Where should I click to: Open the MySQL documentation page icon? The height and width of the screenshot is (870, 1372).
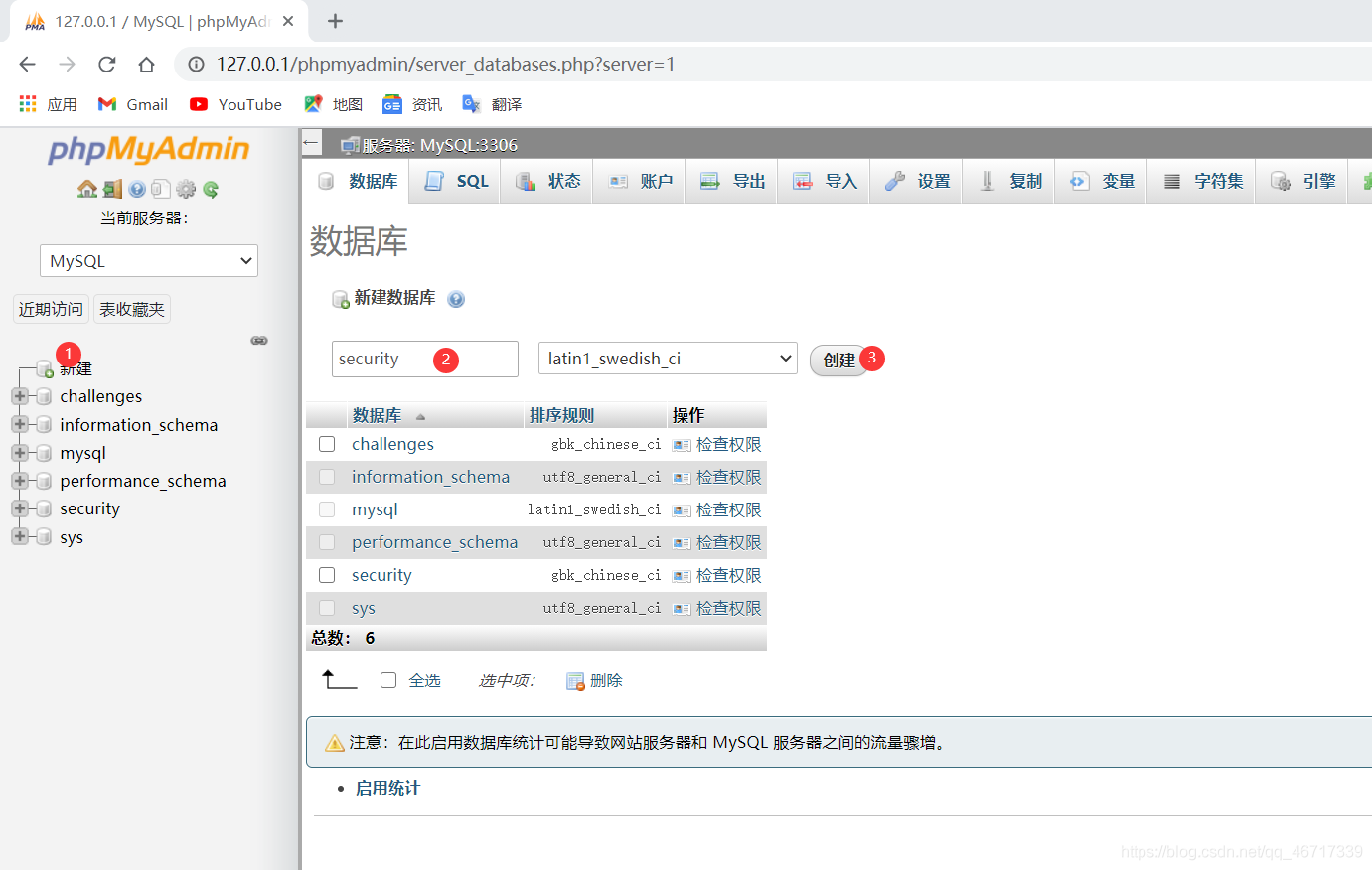tap(161, 189)
